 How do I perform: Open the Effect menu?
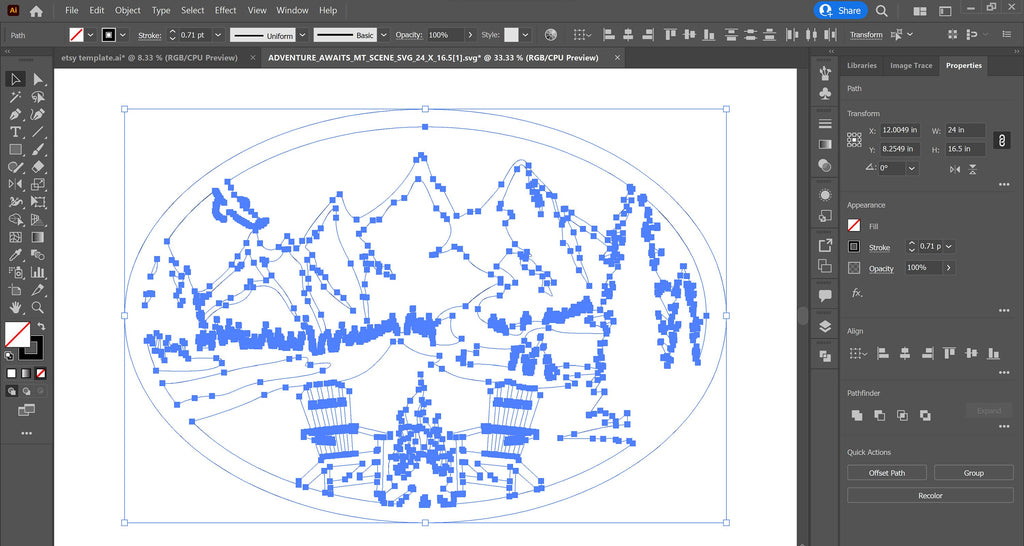(225, 10)
